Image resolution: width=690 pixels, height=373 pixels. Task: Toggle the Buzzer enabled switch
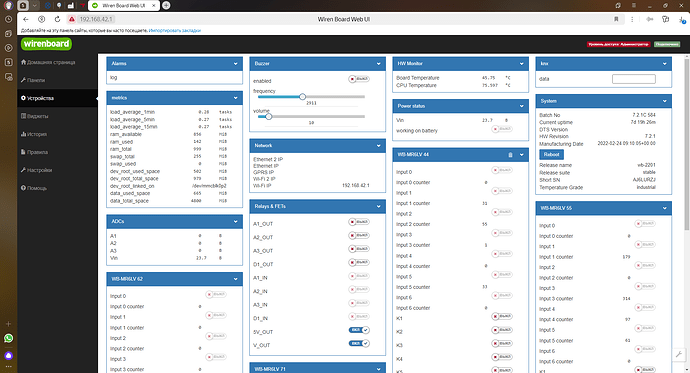[x=359, y=79]
